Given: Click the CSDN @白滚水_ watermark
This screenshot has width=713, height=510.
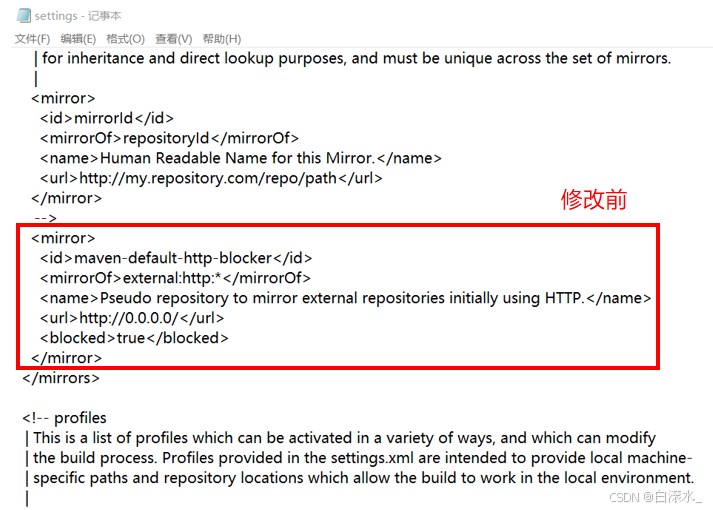Looking at the screenshot, I should pos(658,495).
